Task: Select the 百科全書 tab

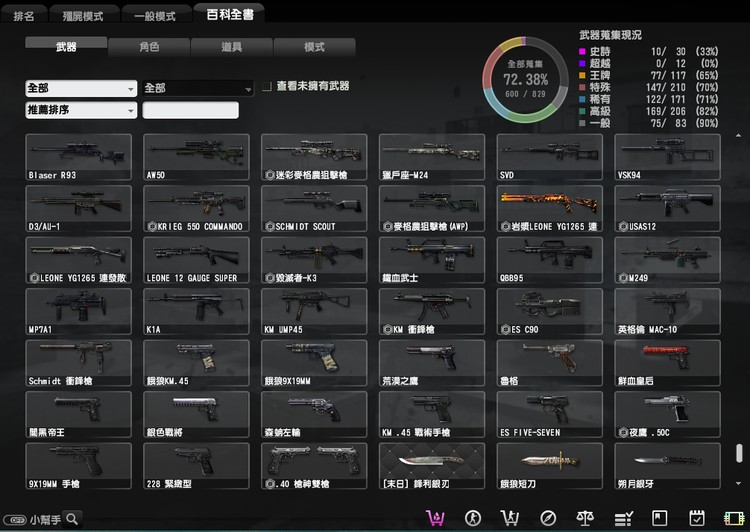Action: [230, 14]
